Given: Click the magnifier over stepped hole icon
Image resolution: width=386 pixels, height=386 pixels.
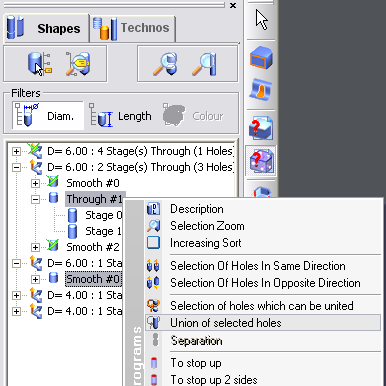Looking at the screenshot, I should click(x=165, y=63).
